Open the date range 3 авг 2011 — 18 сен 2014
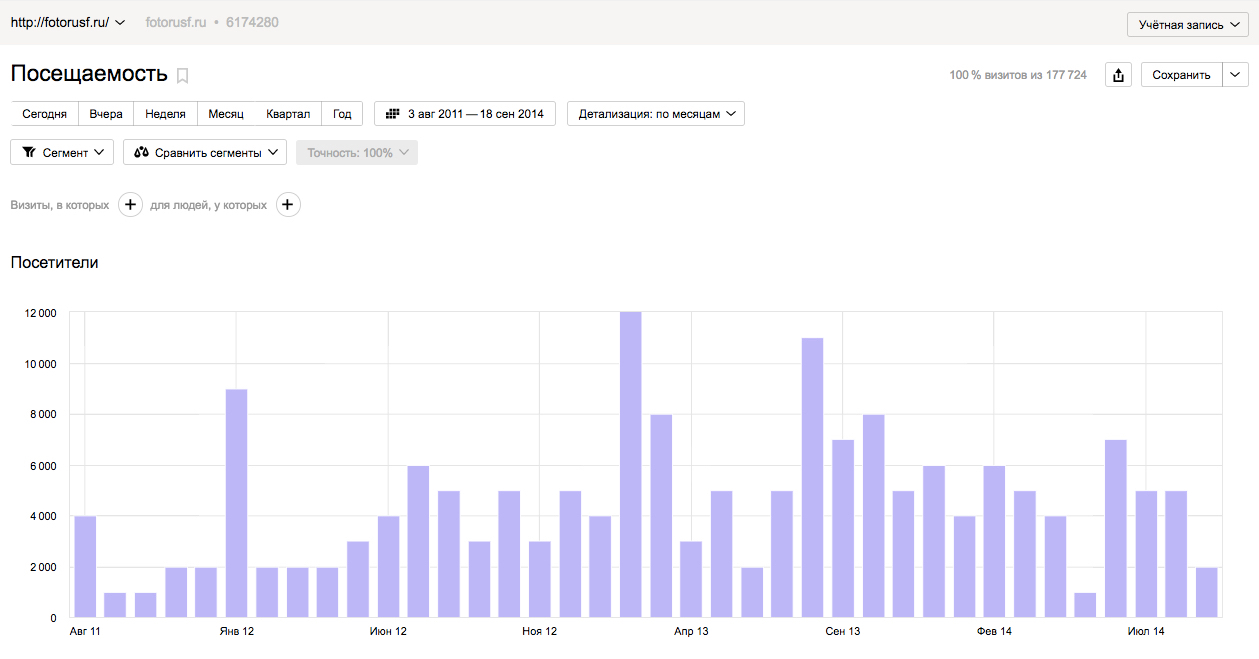Image resolution: width=1259 pixels, height=659 pixels. tap(465, 114)
